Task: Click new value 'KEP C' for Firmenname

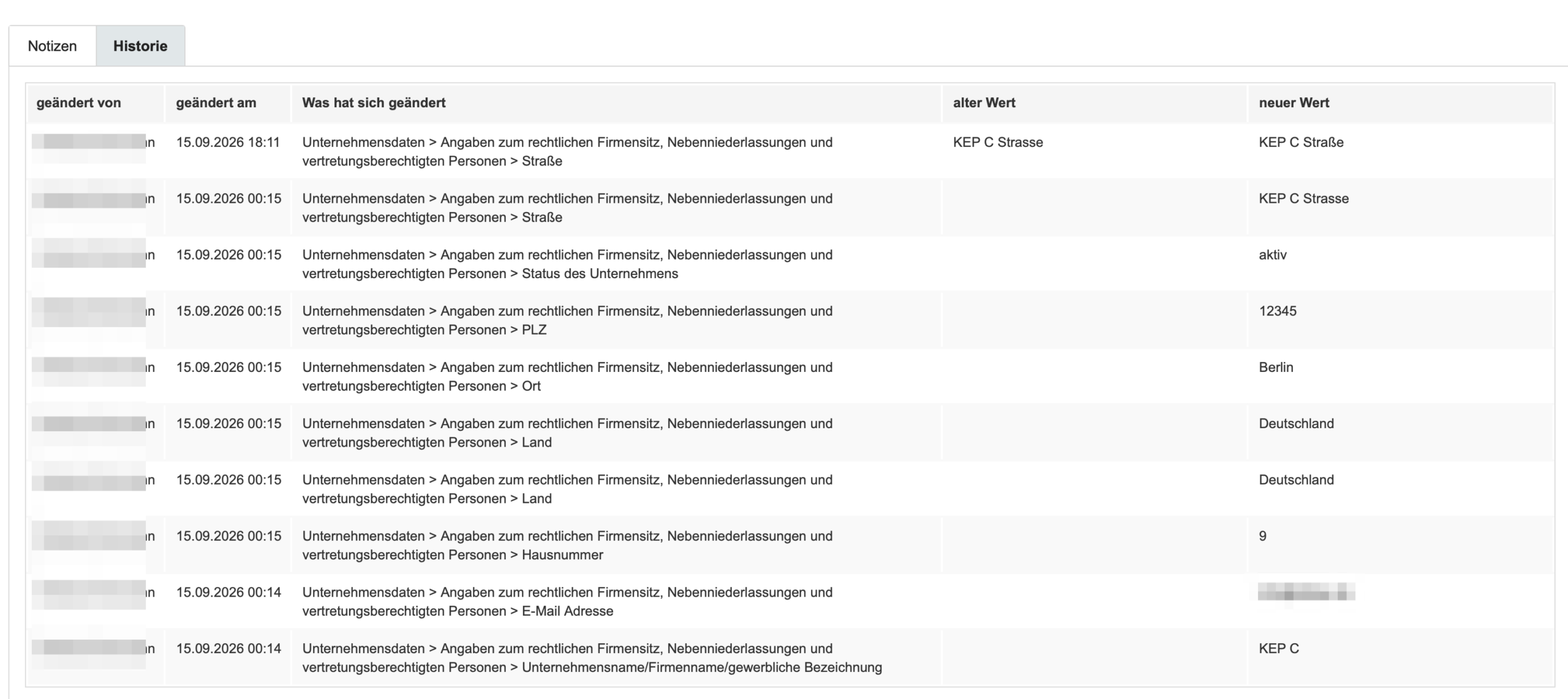Action: click(x=1279, y=649)
